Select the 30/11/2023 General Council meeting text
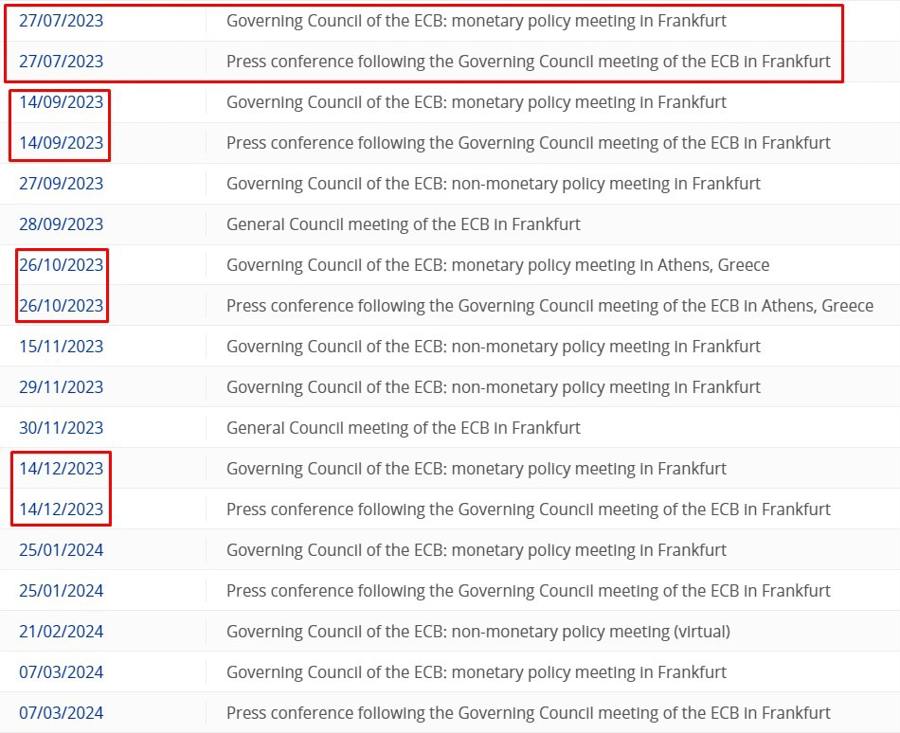Image resolution: width=900 pixels, height=733 pixels. 403,428
